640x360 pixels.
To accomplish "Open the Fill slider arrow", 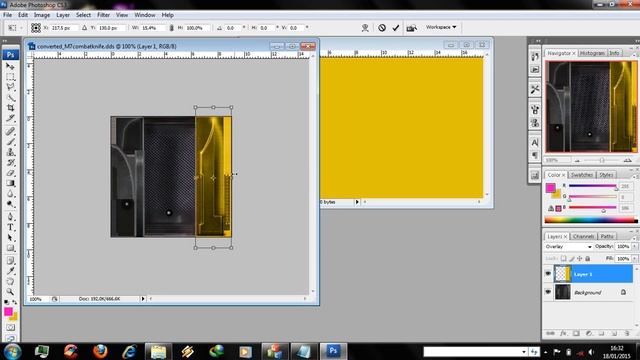I will coord(635,259).
